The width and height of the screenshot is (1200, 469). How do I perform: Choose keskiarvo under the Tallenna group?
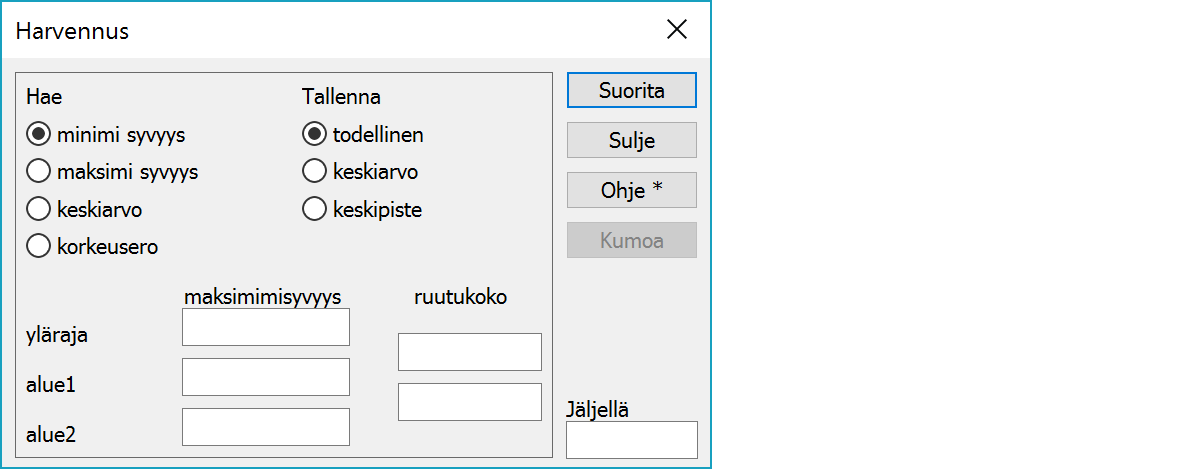pyautogui.click(x=314, y=172)
